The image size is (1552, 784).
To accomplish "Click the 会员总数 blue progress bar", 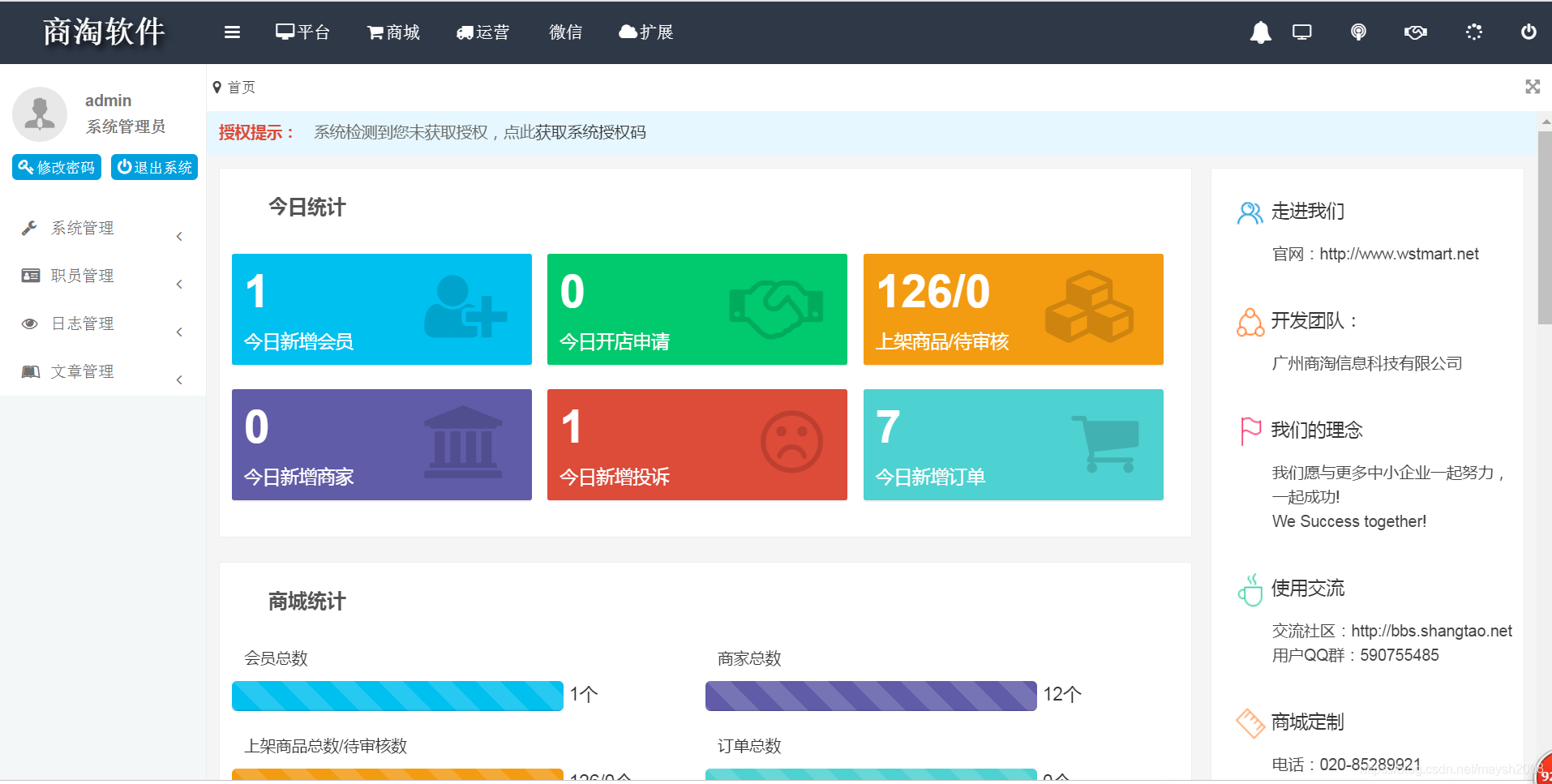I will (397, 696).
